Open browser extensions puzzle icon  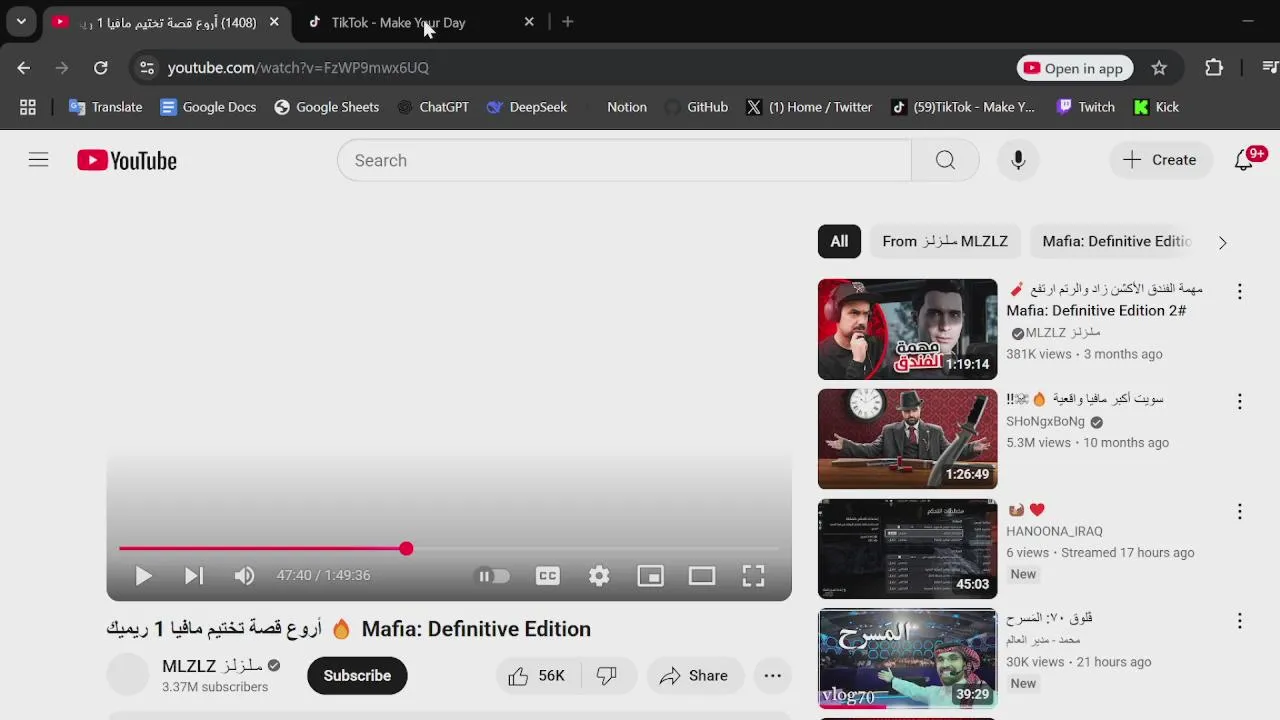(x=1214, y=68)
